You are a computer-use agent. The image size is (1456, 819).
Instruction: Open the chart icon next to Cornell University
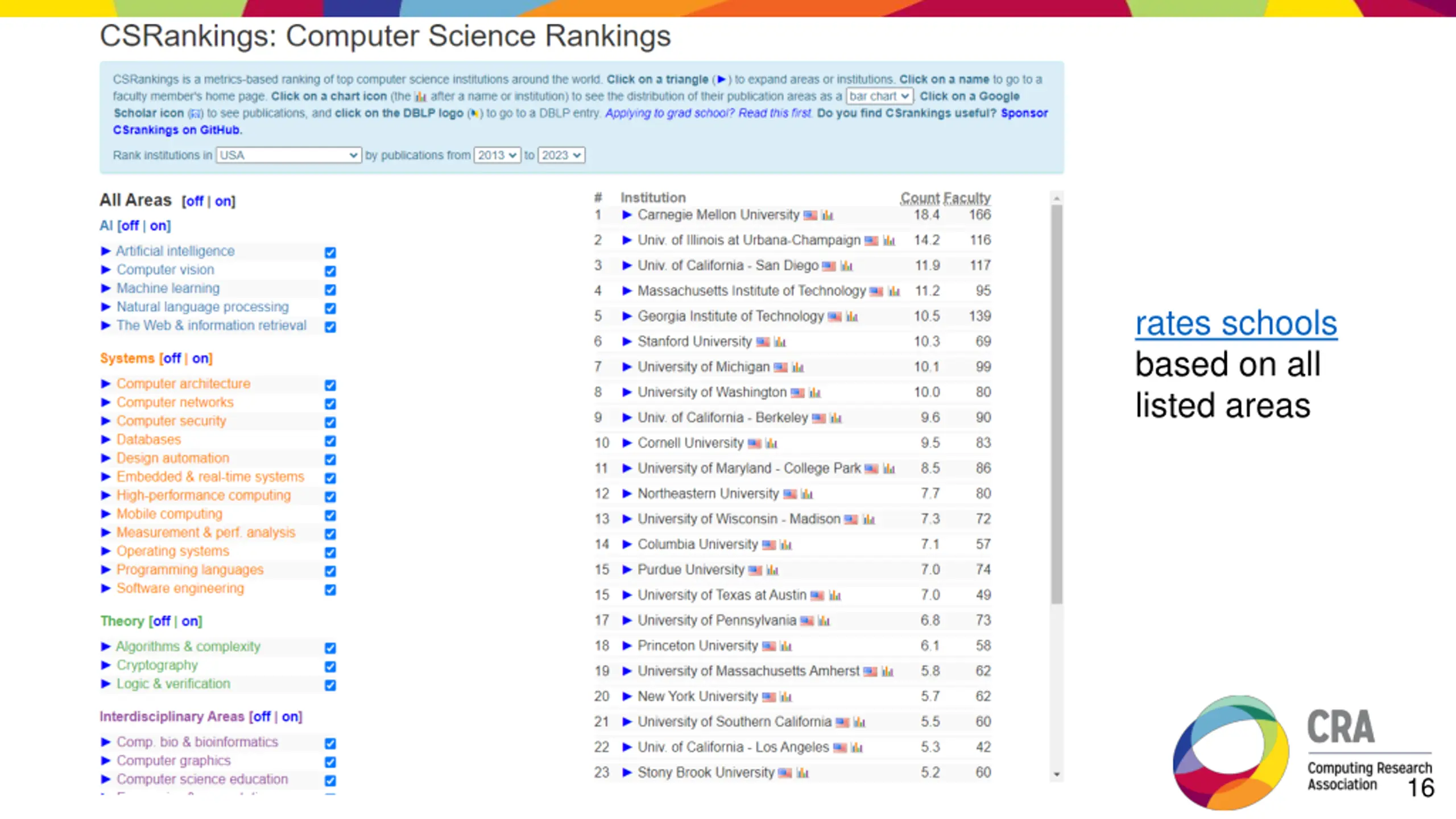pos(771,444)
